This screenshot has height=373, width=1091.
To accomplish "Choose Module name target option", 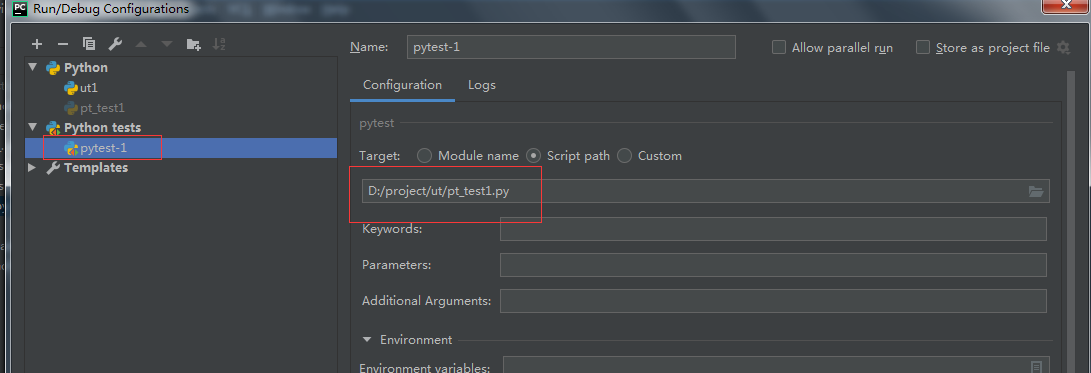I will click(x=424, y=156).
